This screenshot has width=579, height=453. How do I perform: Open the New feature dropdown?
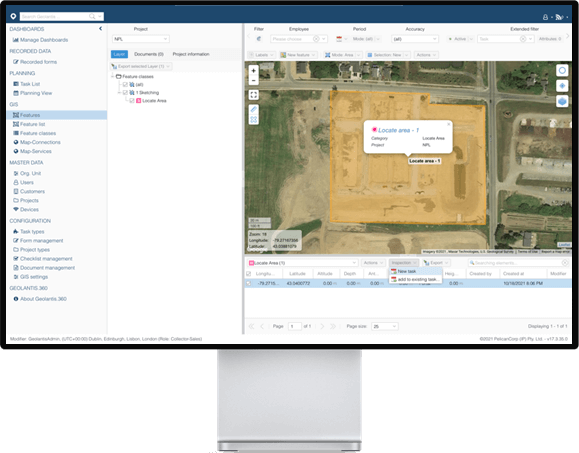[x=298, y=55]
